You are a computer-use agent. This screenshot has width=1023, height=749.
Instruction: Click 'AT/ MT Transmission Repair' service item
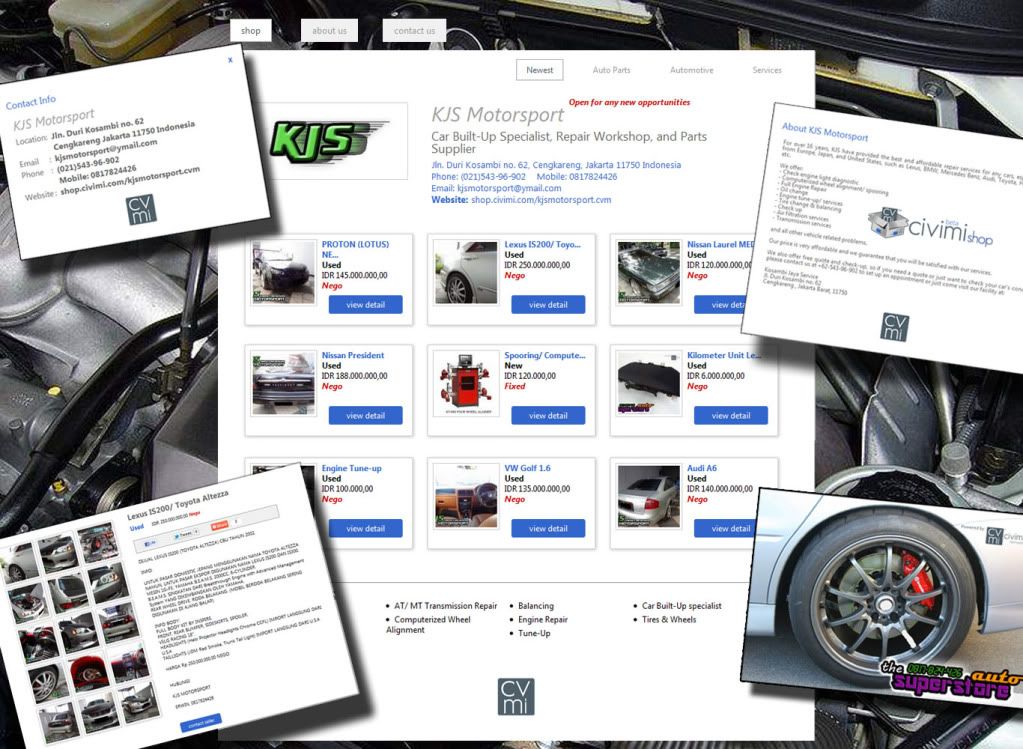click(x=445, y=605)
